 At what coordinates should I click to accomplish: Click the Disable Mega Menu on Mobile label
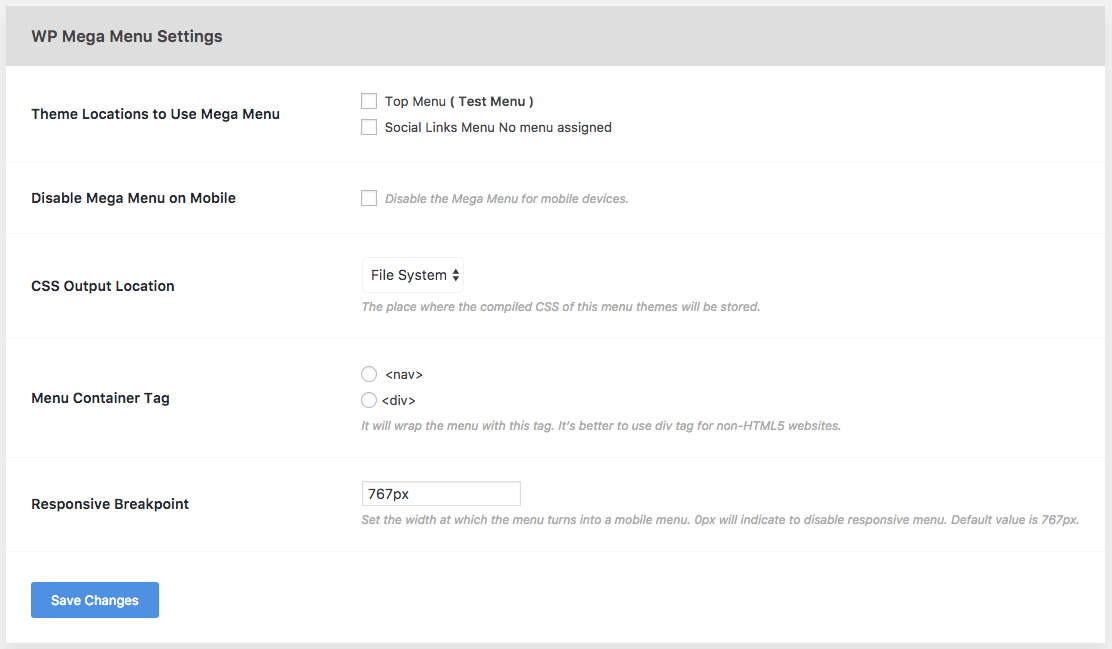pos(133,198)
